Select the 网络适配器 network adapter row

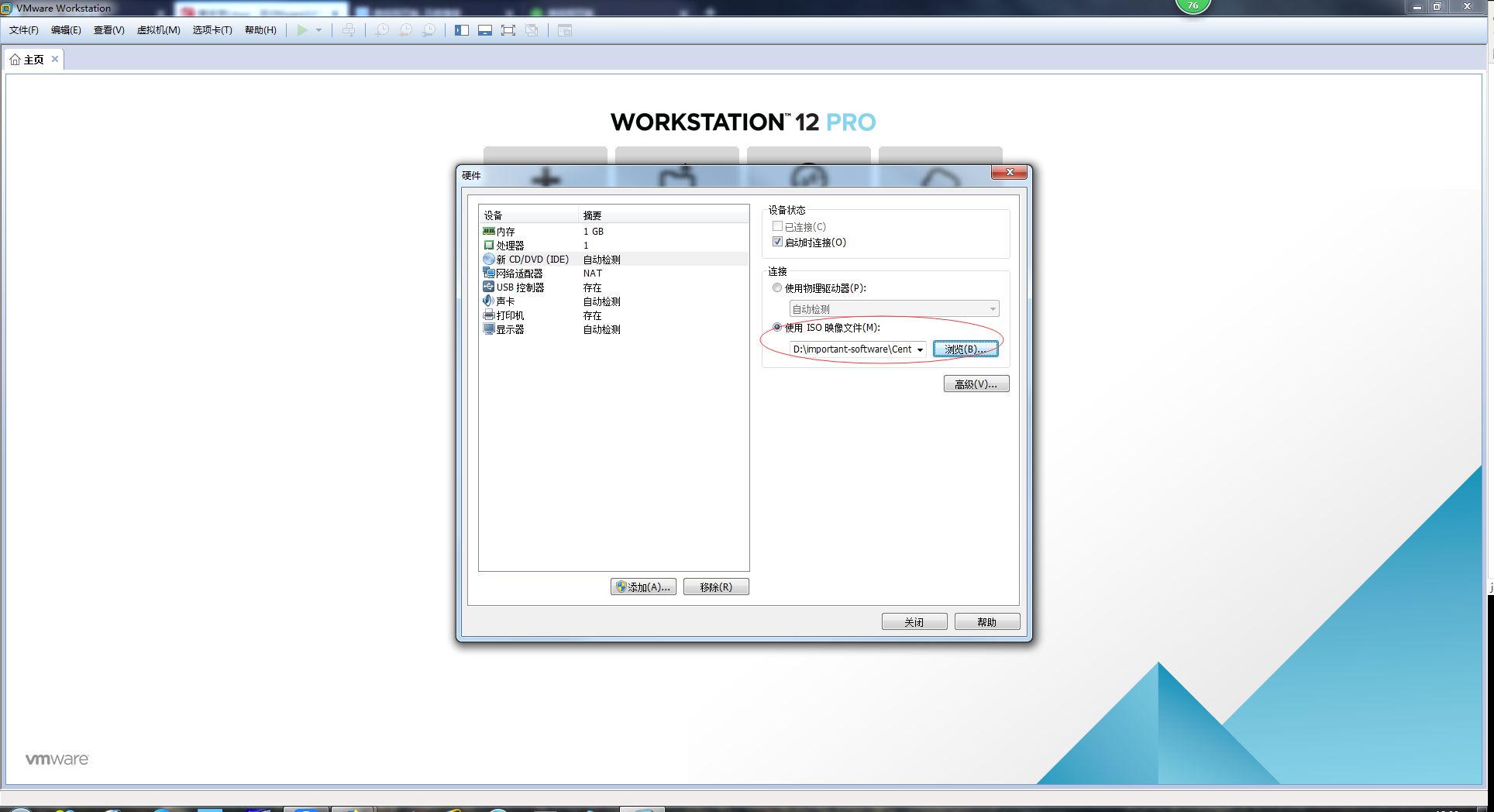[x=614, y=274]
